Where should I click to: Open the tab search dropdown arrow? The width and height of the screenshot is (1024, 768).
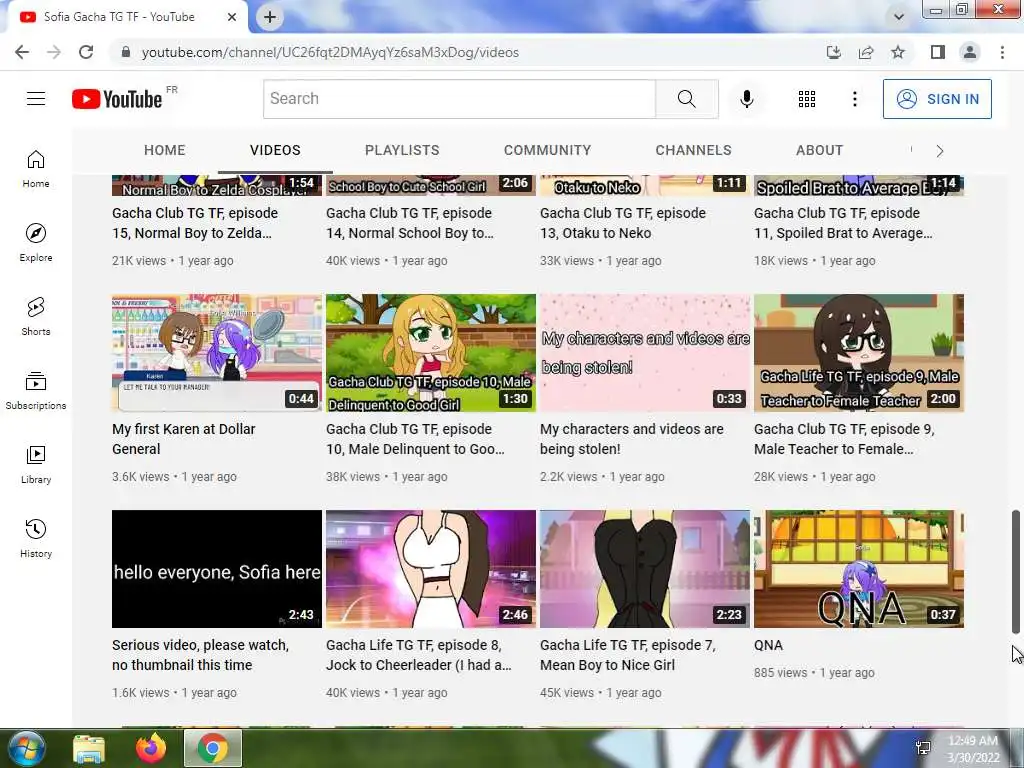[899, 17]
